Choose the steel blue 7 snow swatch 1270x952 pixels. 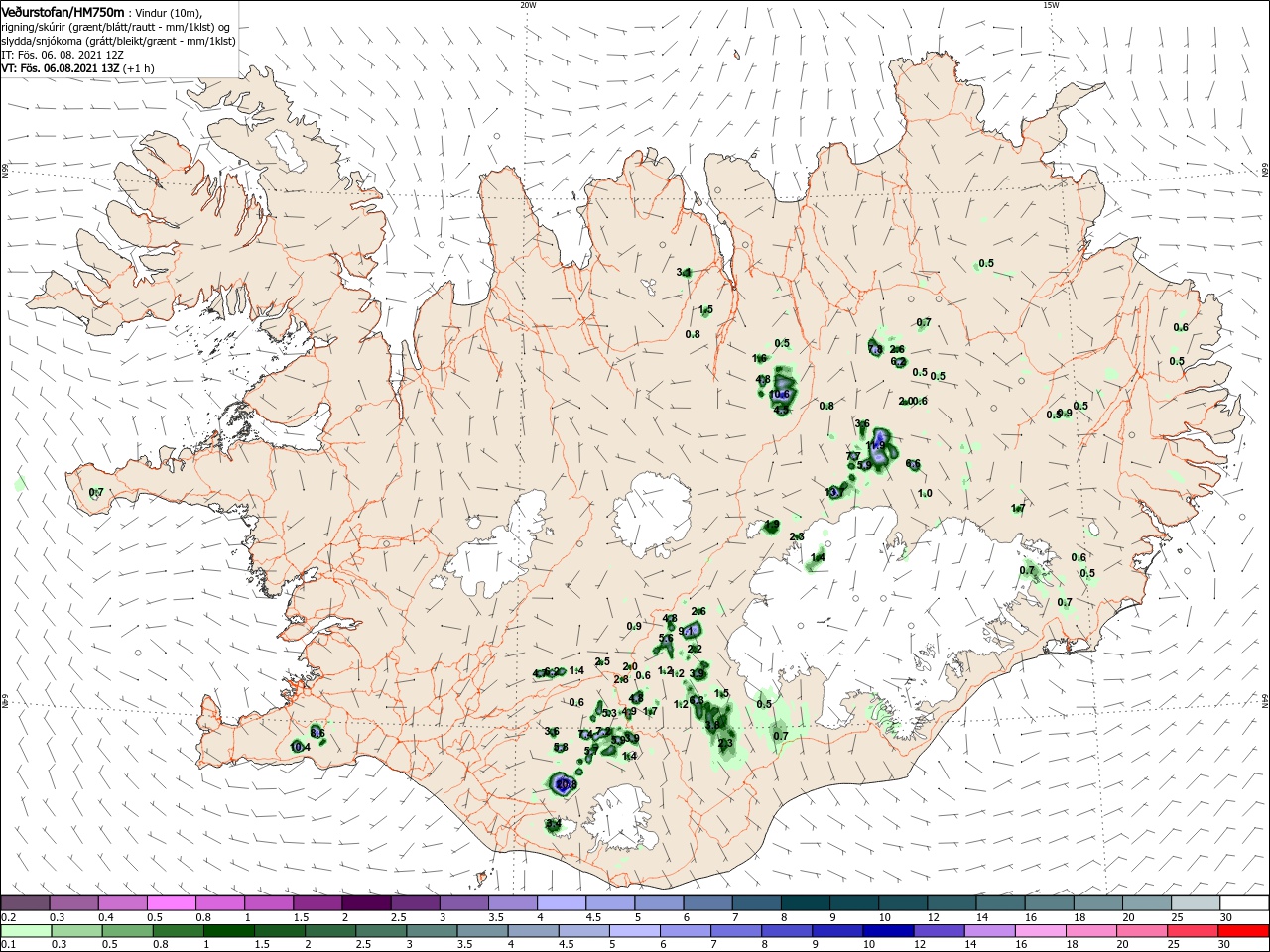(x=756, y=902)
